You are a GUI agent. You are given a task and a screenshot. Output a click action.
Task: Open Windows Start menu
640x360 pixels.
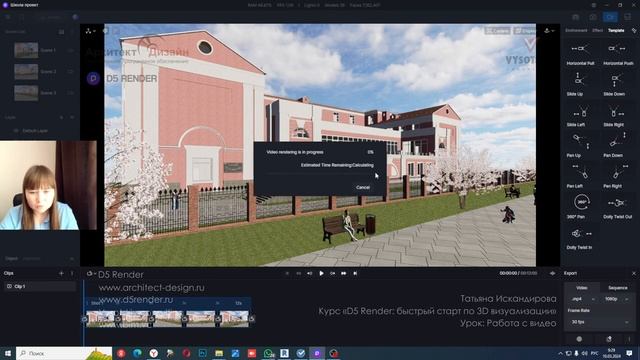coord(8,353)
